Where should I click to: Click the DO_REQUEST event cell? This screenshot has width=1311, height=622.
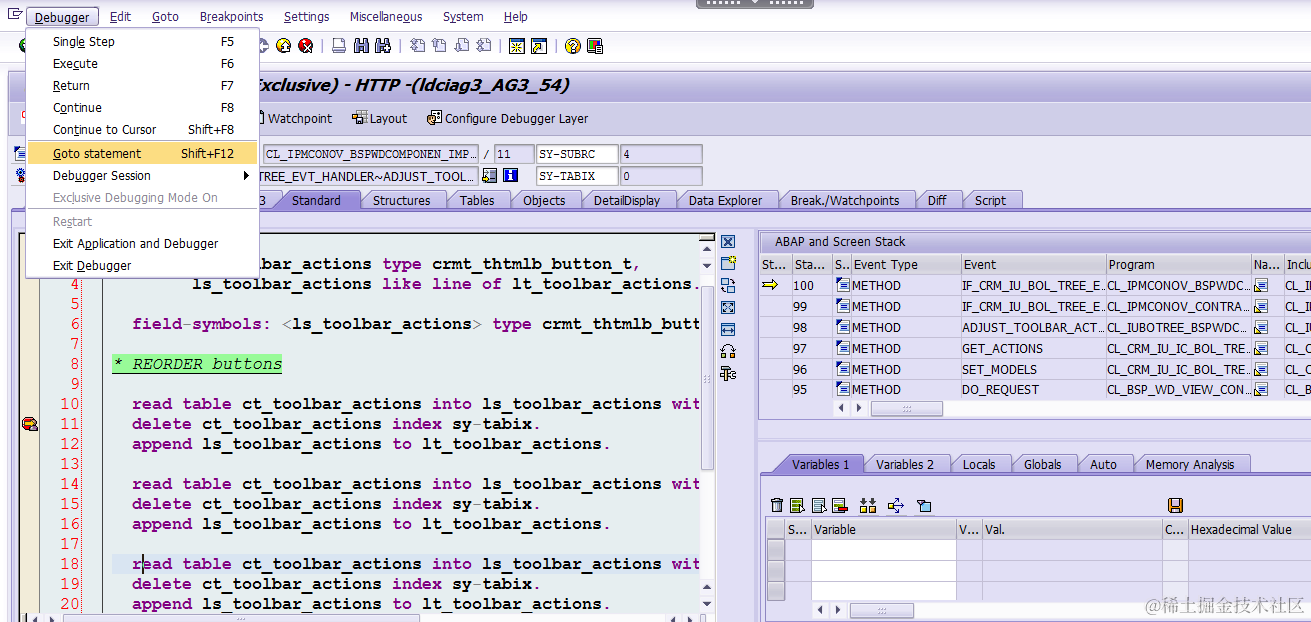[1032, 390]
